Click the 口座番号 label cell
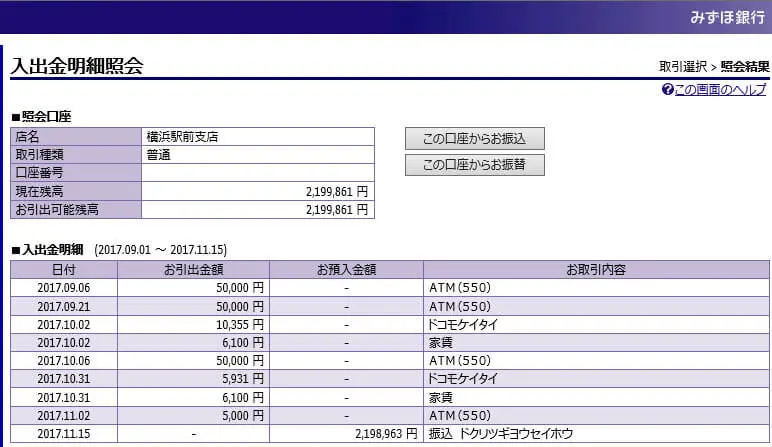 click(x=76, y=173)
